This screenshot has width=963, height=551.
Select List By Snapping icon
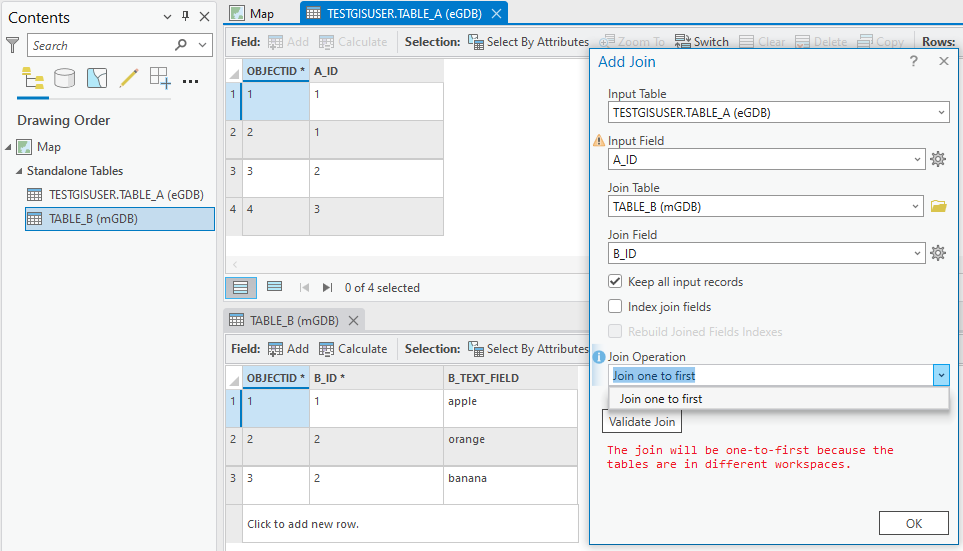coord(160,79)
